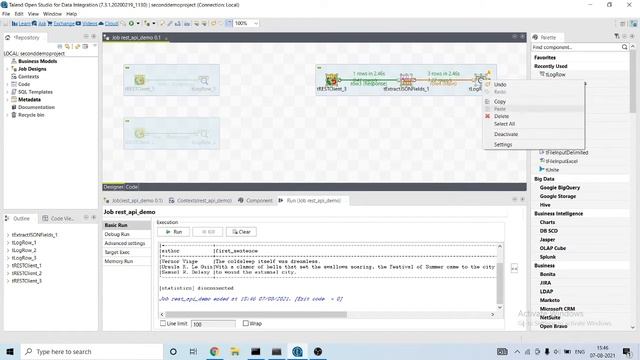Open the Windows Start menu
640x360 pixels.
(10, 351)
